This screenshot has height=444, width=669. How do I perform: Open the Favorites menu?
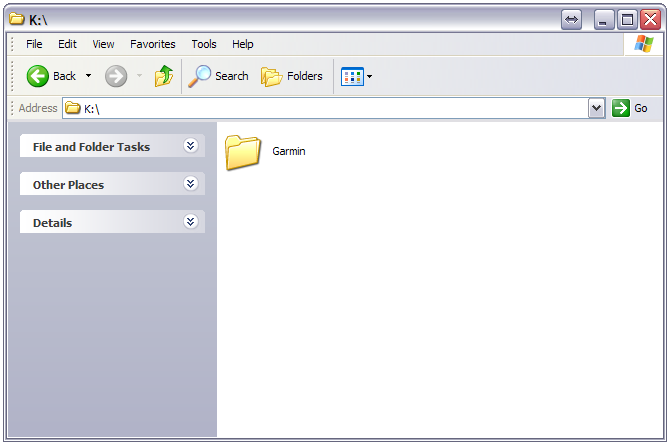pos(152,44)
